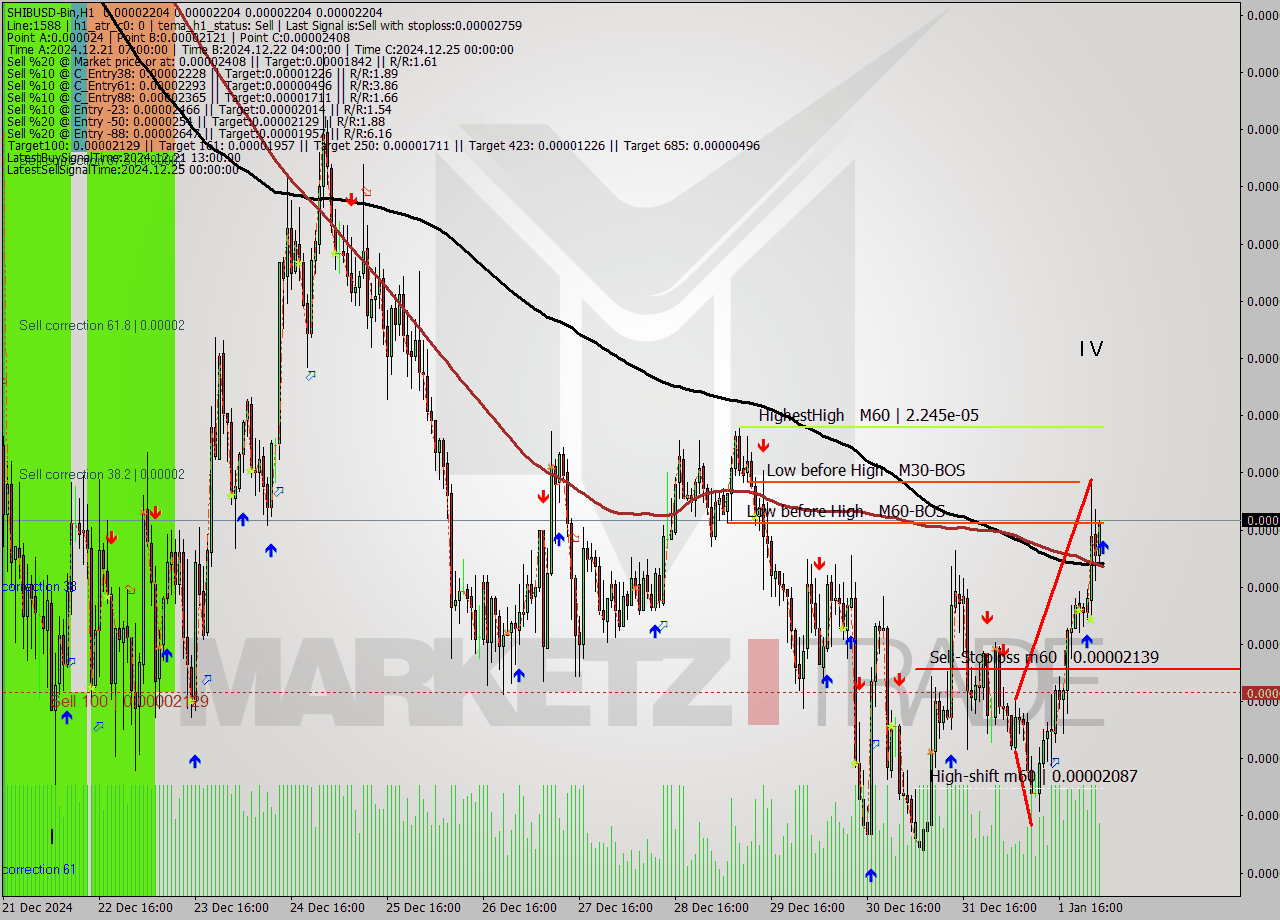Click the black current-price tag on the price axis

[x=1260, y=520]
